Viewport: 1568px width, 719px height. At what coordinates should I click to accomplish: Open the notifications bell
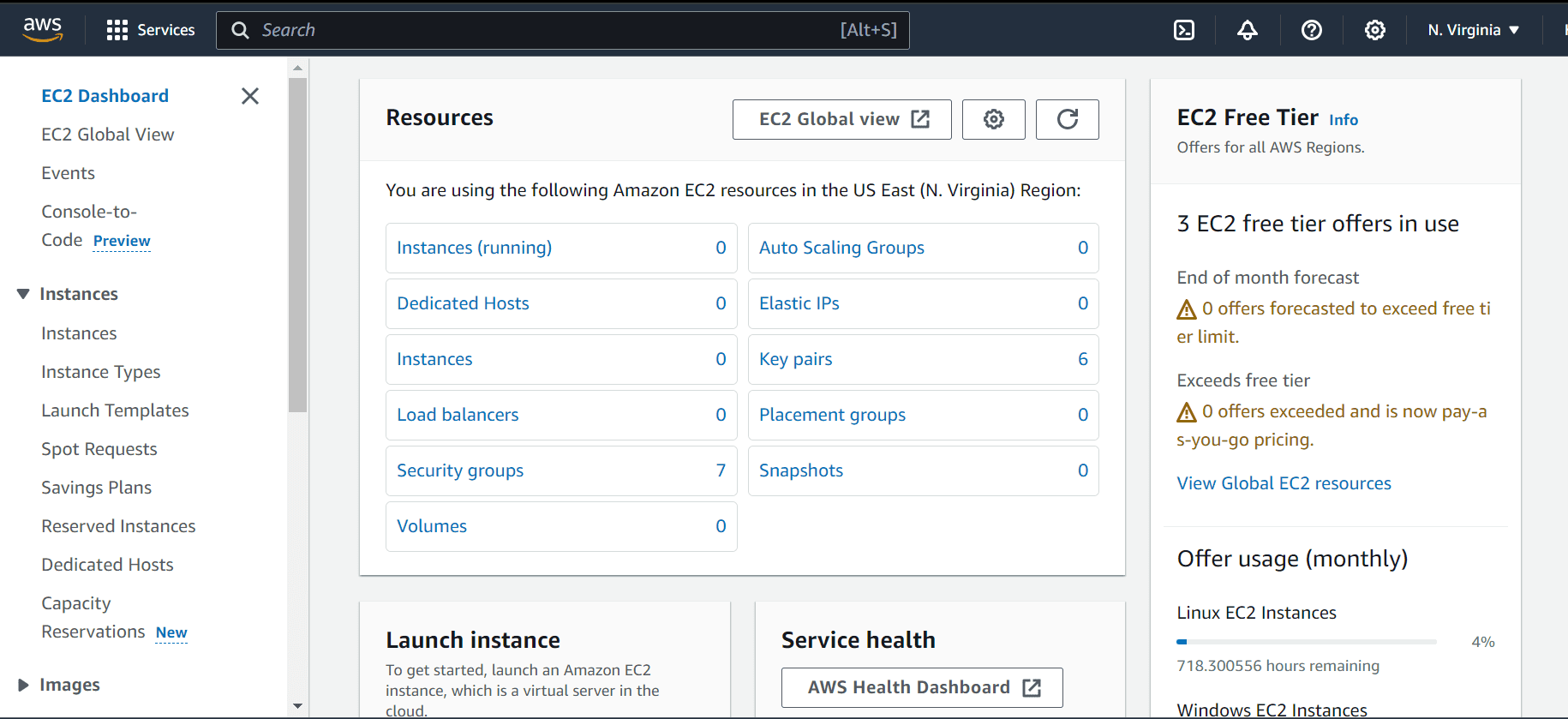tap(1248, 30)
